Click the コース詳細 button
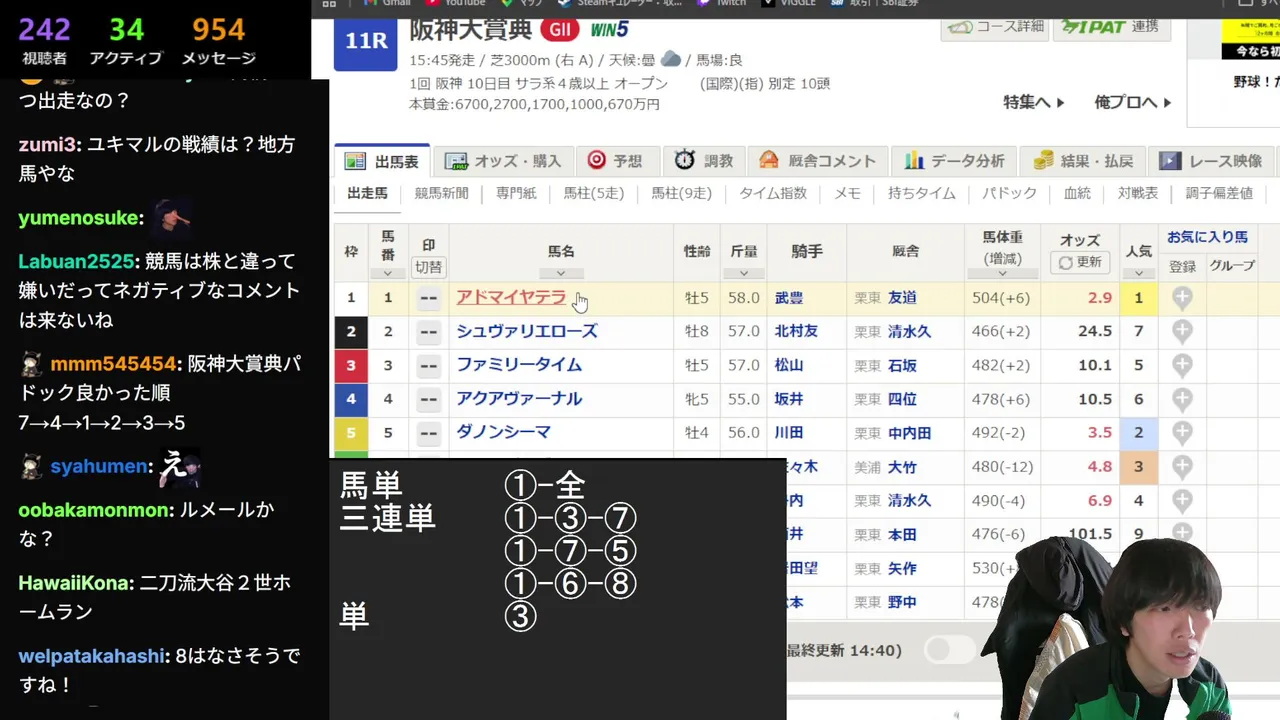The width and height of the screenshot is (1280, 720). [994, 26]
